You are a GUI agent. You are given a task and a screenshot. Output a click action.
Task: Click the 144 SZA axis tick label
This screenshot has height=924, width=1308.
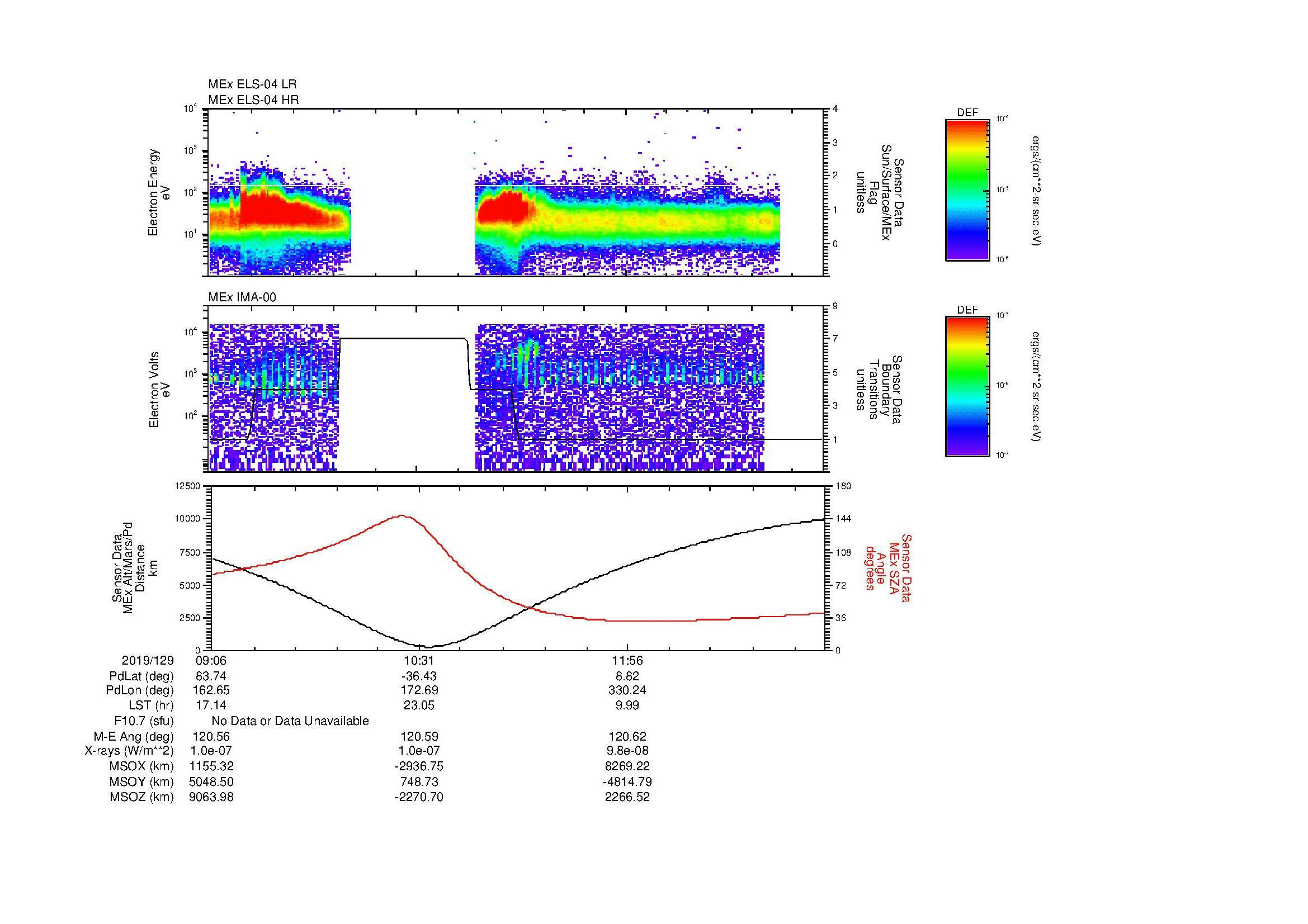tap(844, 519)
